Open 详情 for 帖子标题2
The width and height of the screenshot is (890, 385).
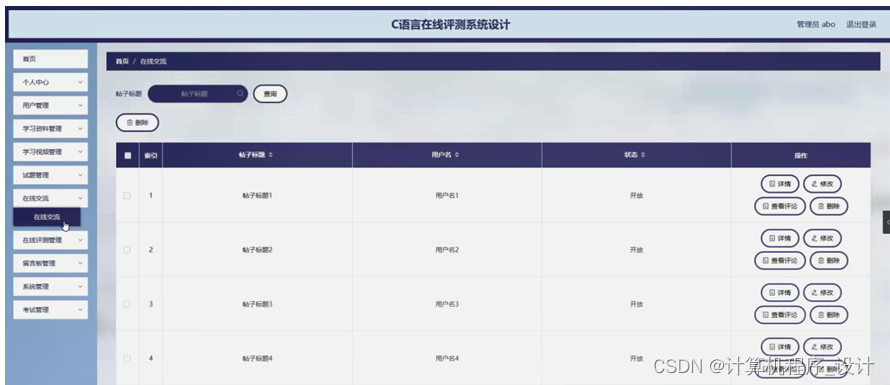click(780, 238)
